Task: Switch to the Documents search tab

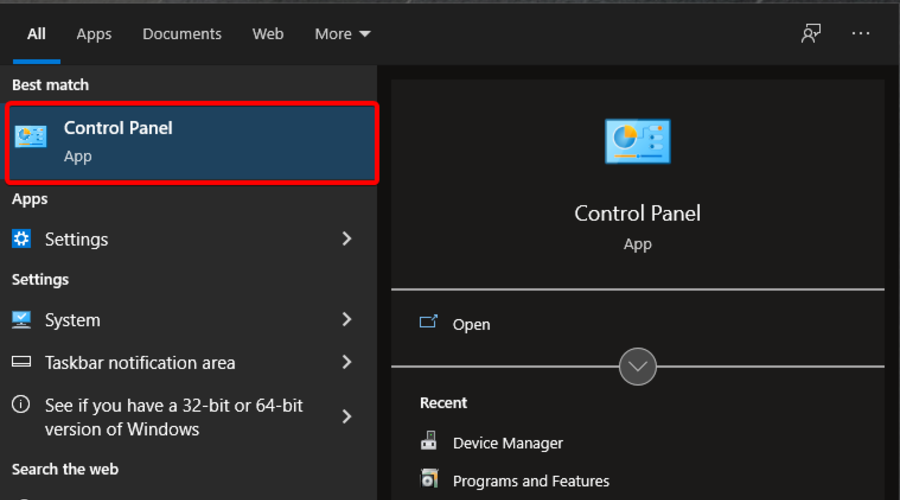Action: [x=181, y=34]
